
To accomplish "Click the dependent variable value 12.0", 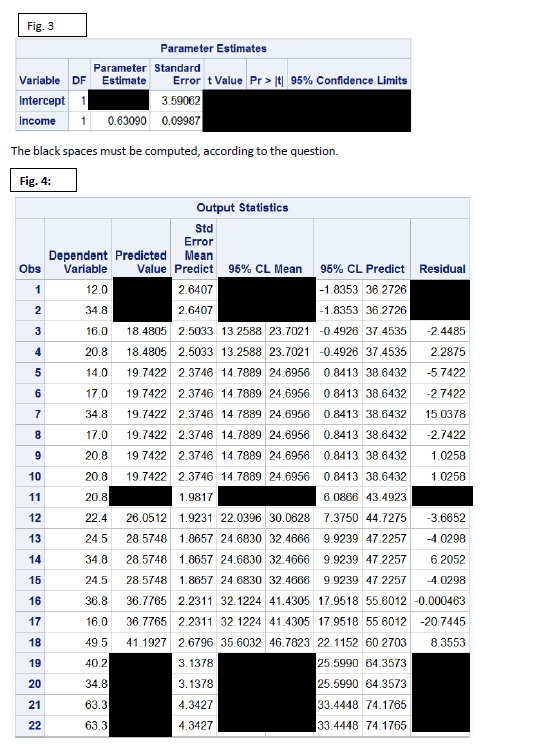I will [96, 290].
